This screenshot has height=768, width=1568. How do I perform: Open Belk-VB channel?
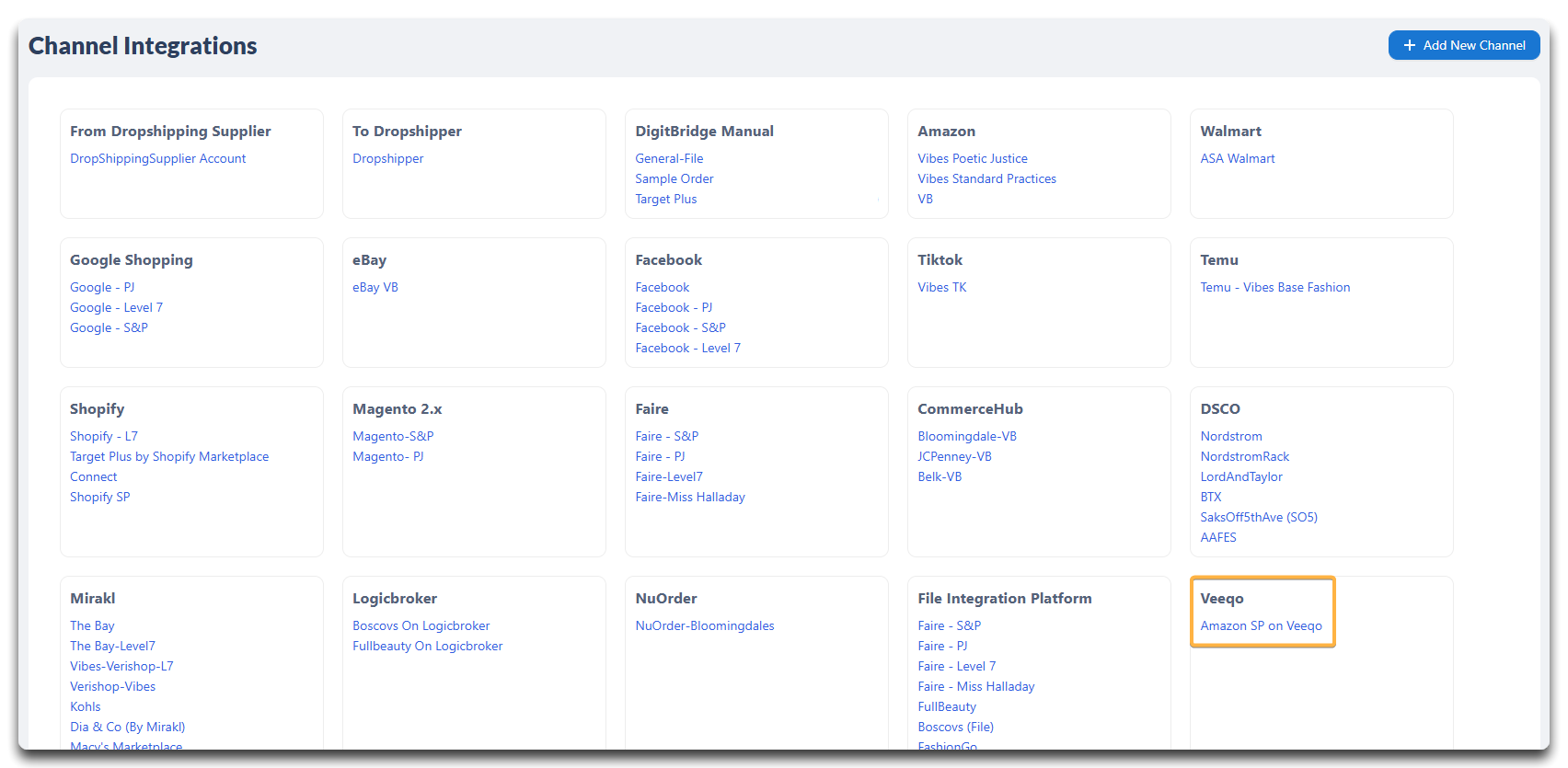tap(940, 476)
